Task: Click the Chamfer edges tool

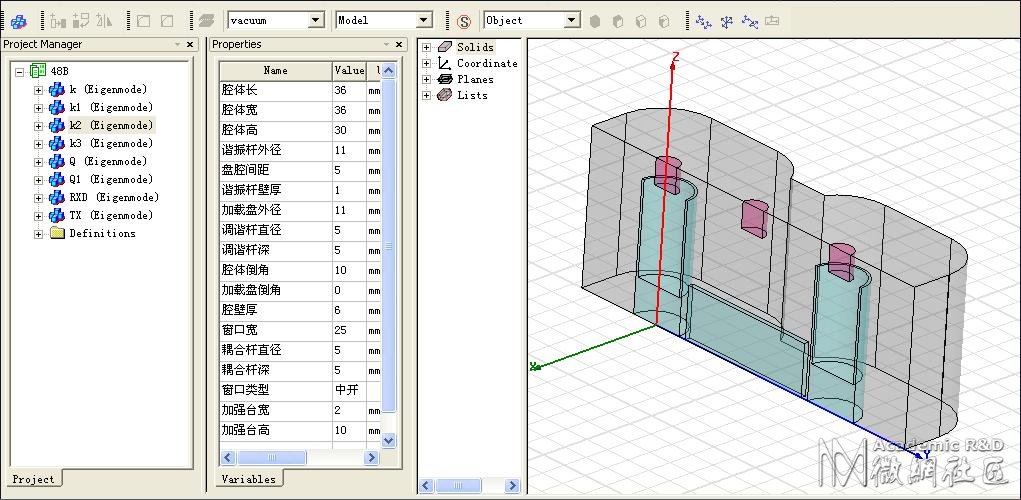Action: pyautogui.click(x=167, y=21)
